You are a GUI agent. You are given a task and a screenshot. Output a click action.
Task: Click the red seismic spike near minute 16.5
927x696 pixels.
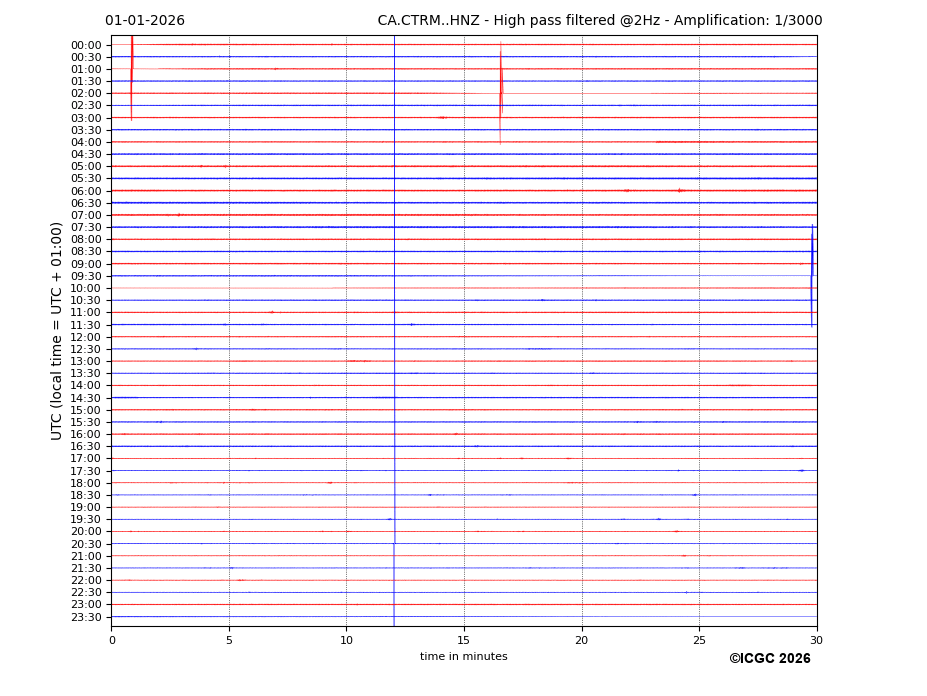tap(501, 90)
